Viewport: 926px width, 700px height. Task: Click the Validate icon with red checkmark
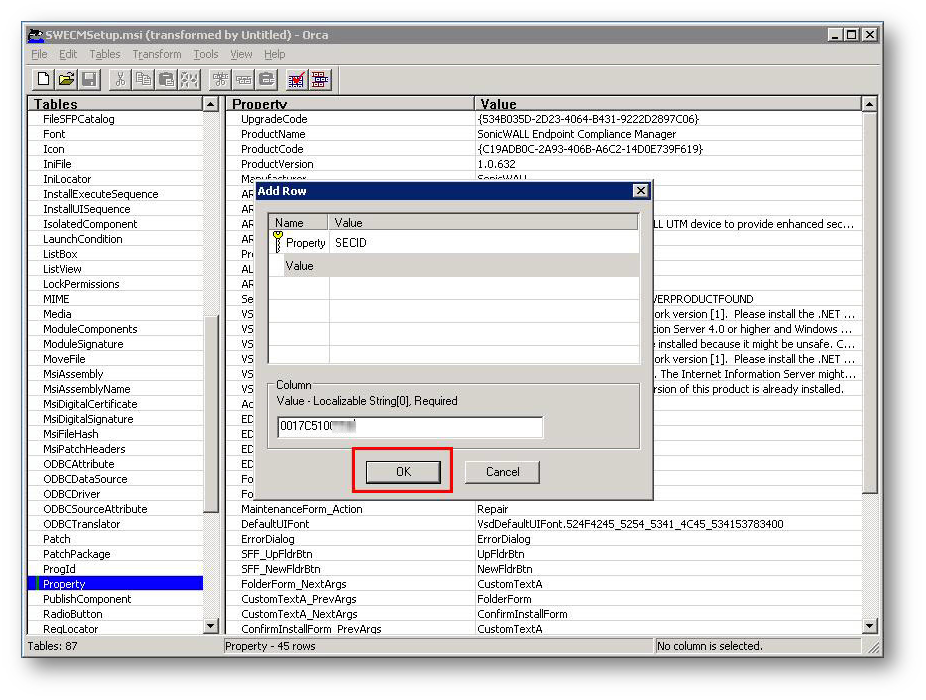[x=297, y=79]
